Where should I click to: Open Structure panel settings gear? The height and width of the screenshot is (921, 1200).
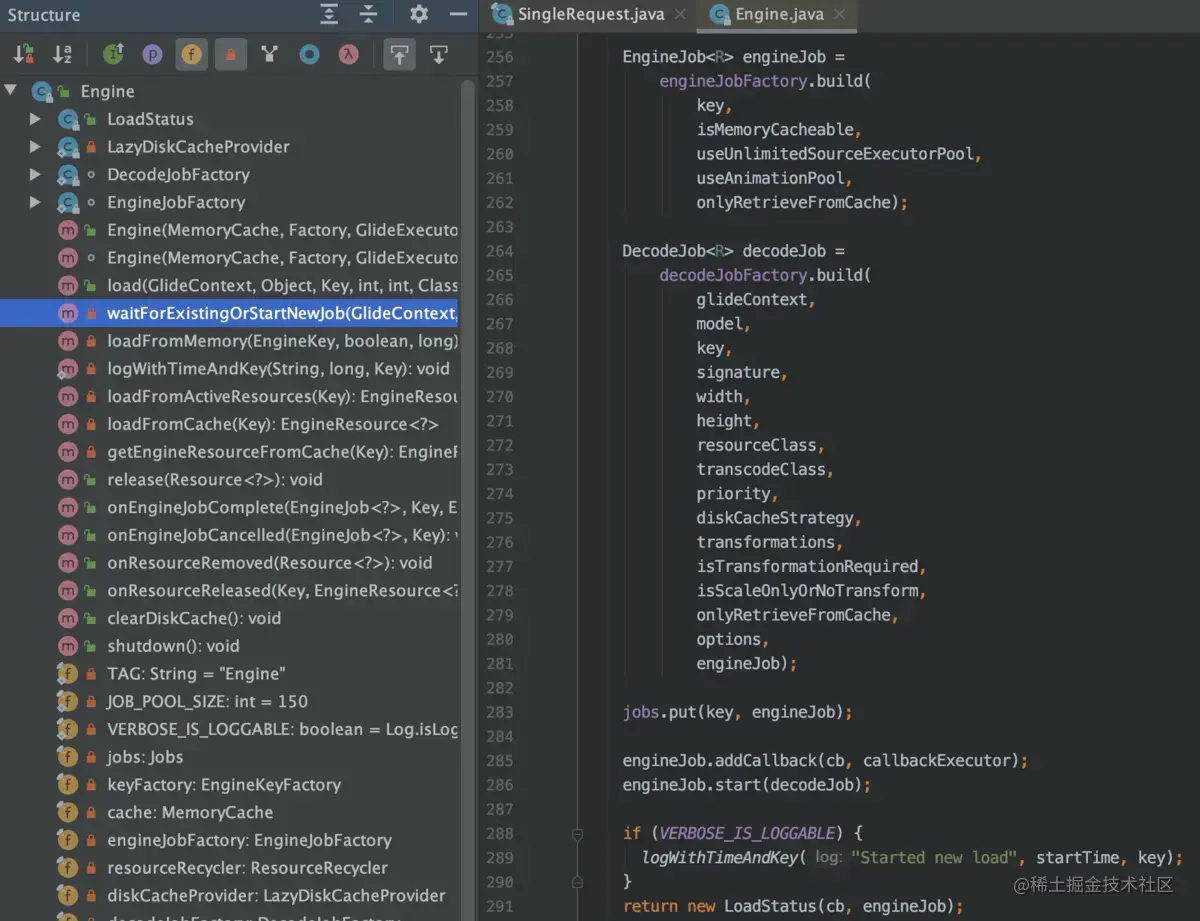click(x=419, y=14)
